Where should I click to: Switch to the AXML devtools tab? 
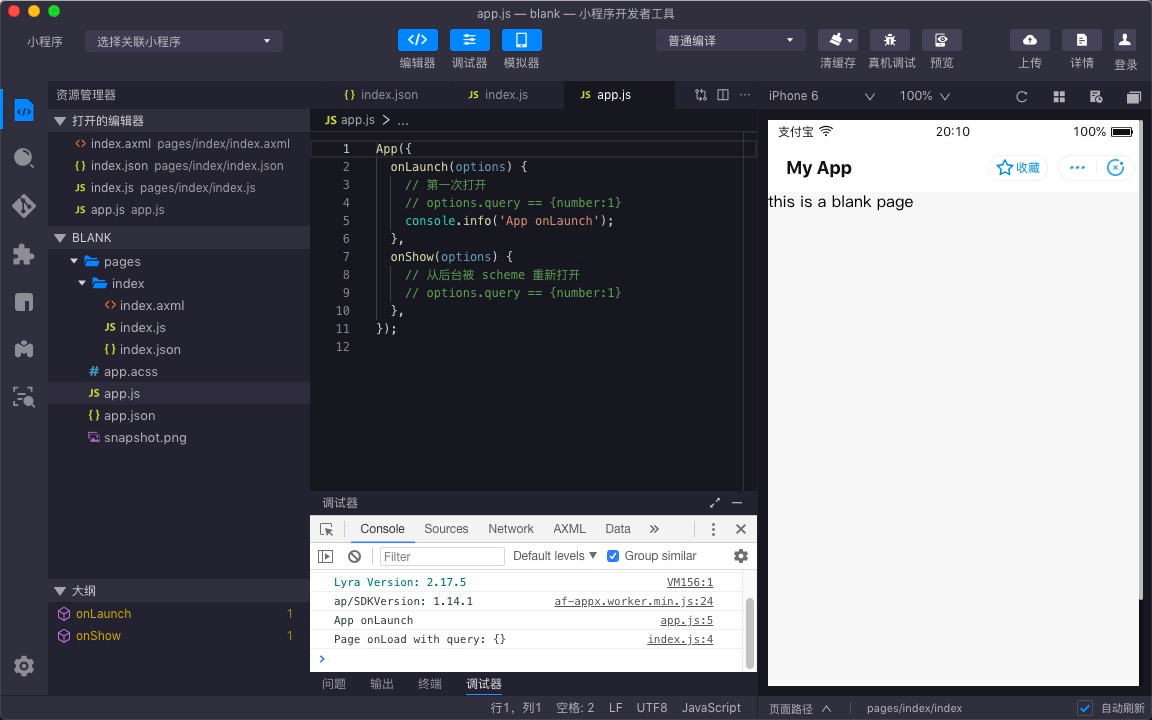tap(569, 529)
